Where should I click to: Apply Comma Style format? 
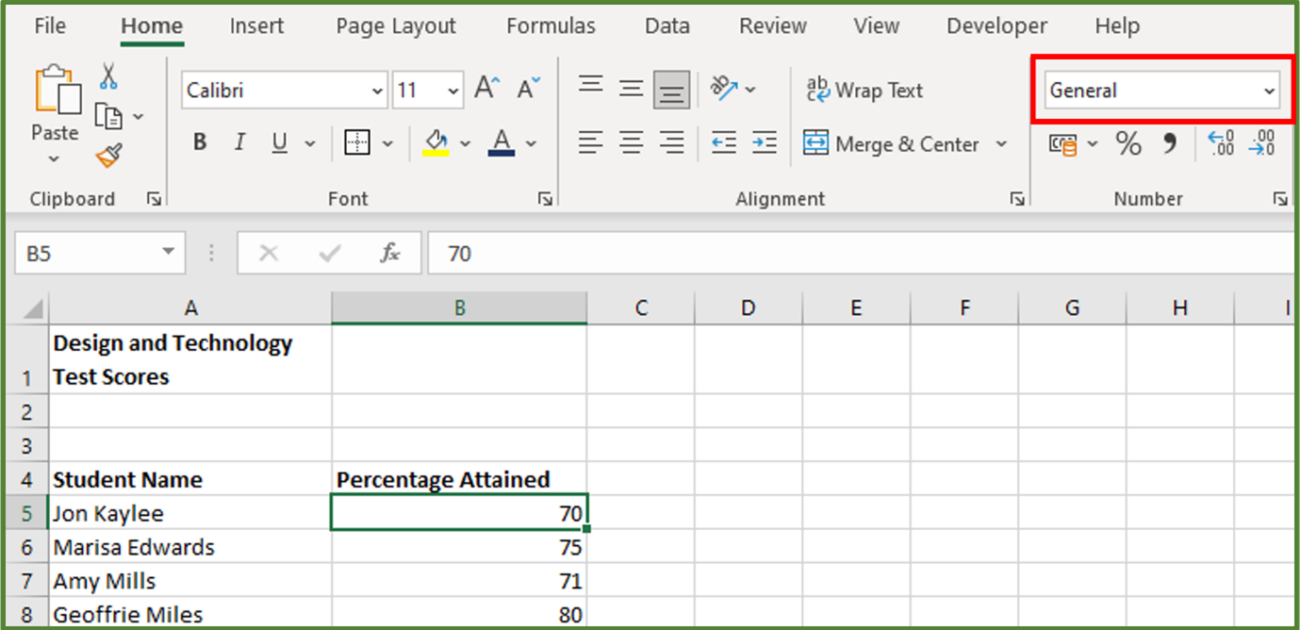click(1169, 143)
